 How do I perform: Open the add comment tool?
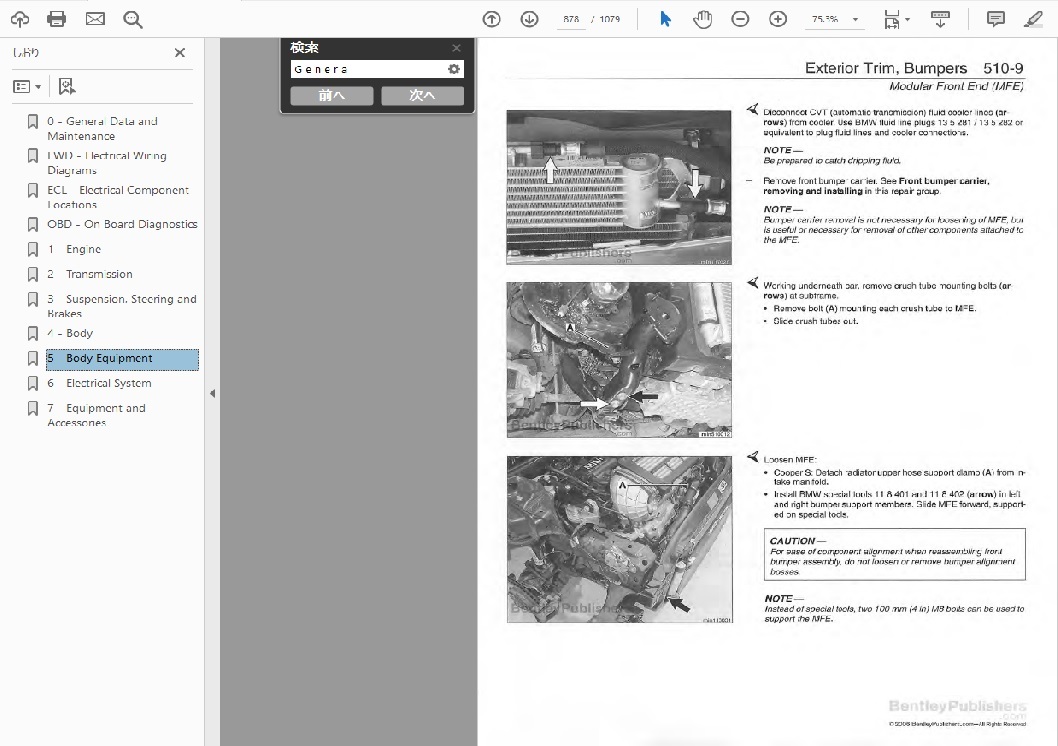(995, 19)
